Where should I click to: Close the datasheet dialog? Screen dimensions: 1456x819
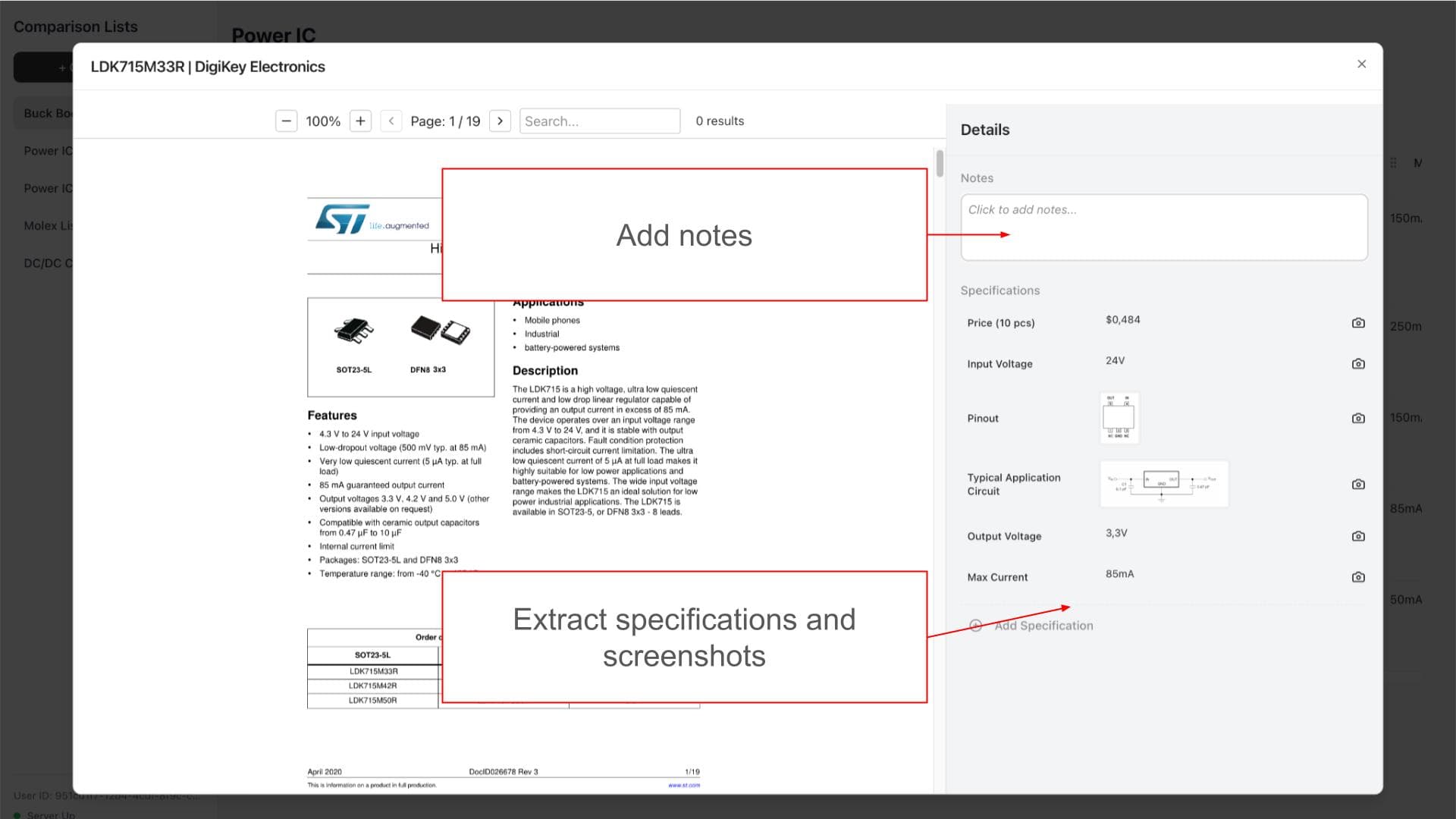(1361, 64)
